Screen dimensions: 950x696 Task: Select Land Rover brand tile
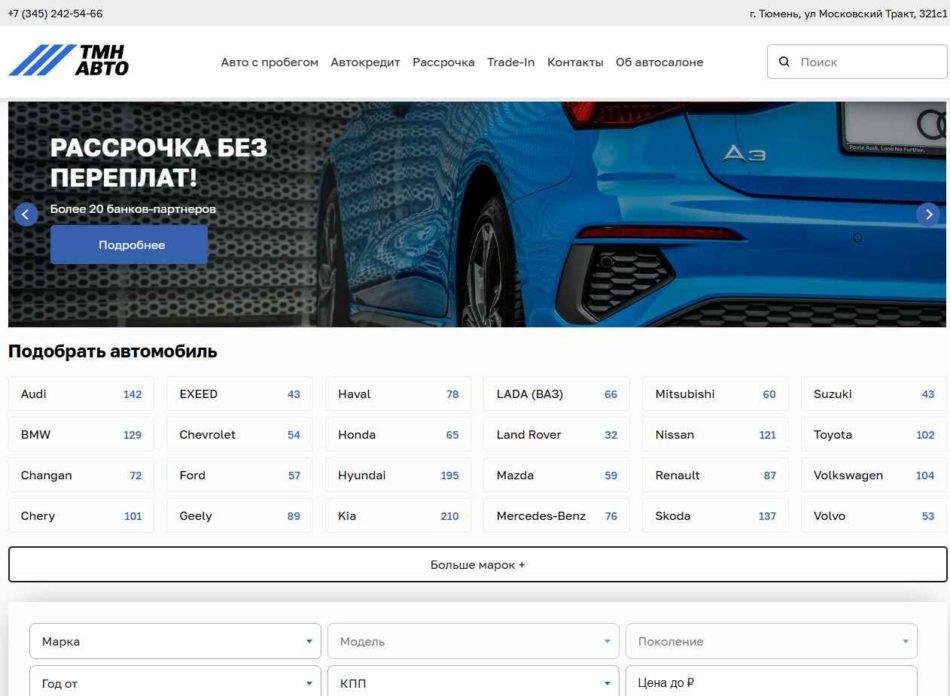tap(557, 434)
